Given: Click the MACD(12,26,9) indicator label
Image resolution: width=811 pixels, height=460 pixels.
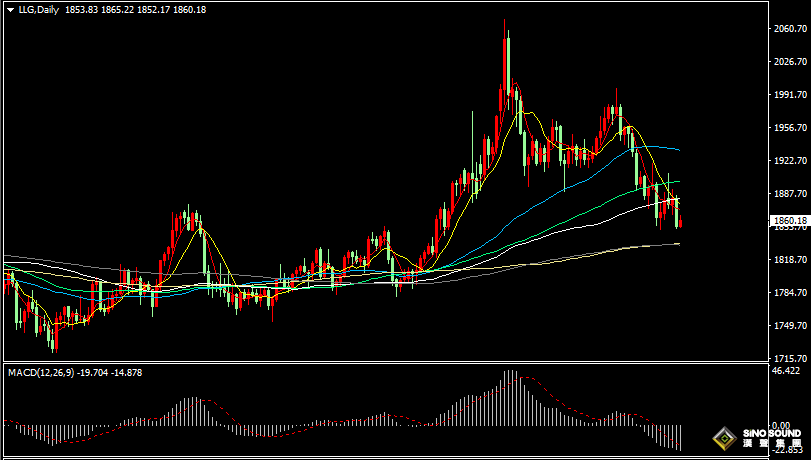Looking at the screenshot, I should click(x=40, y=373).
